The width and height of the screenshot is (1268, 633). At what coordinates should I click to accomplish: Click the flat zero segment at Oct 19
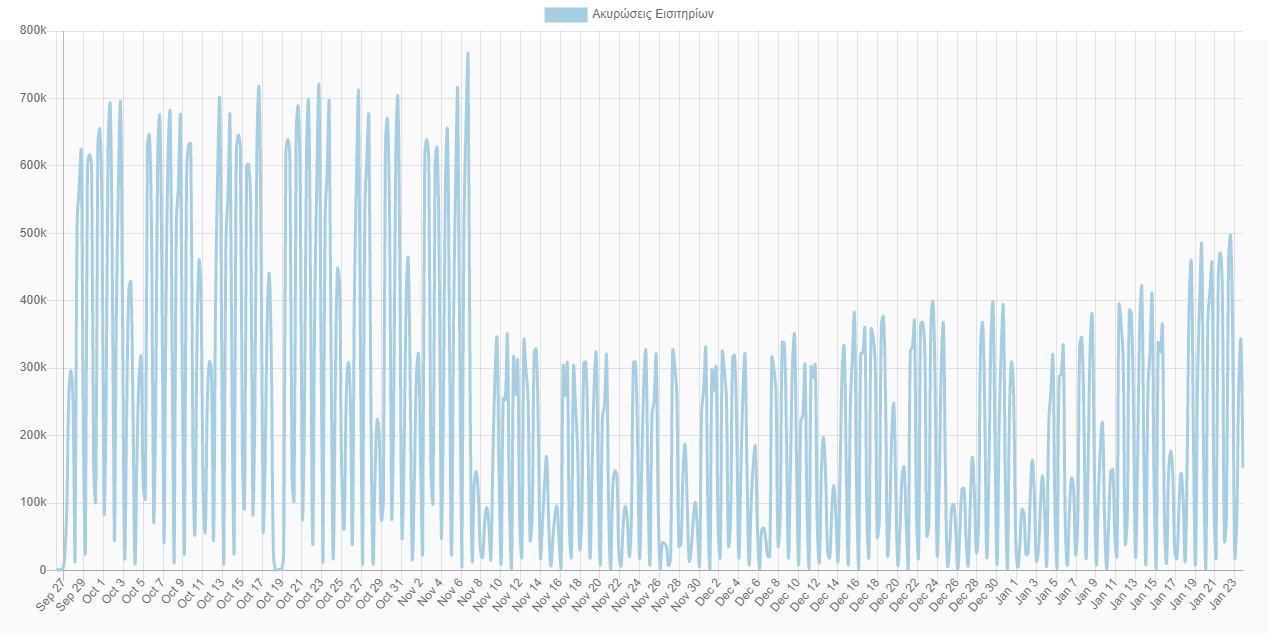(278, 569)
